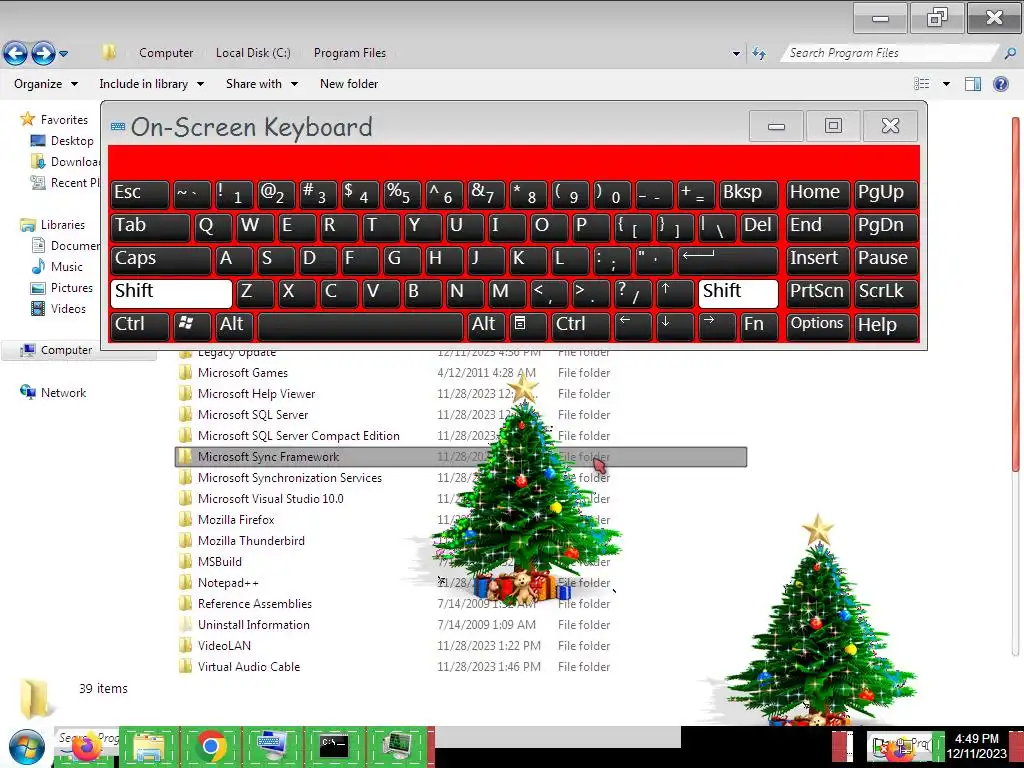
Task: Tap the Enter key on On-Screen Keyboard
Action: [x=728, y=259]
